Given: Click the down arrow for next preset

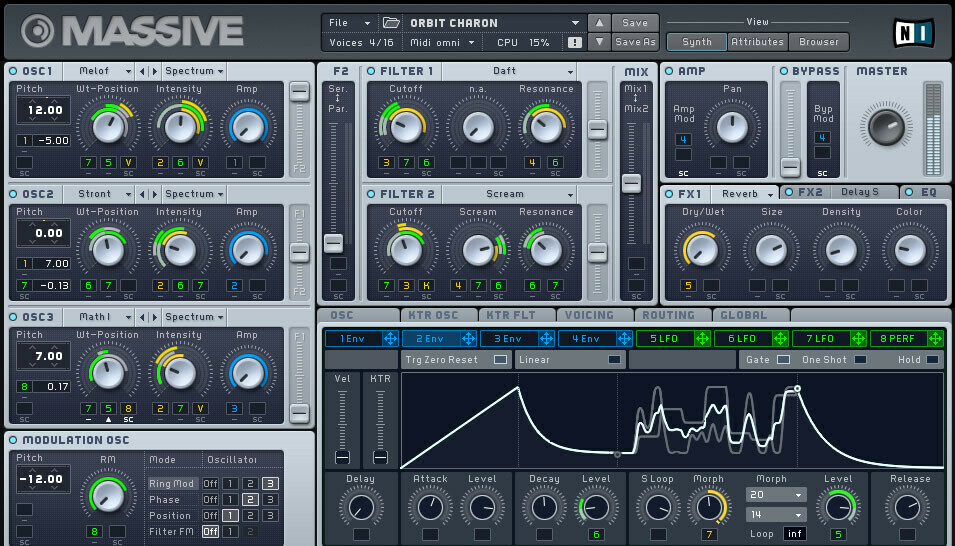Looking at the screenshot, I should pyautogui.click(x=599, y=42).
